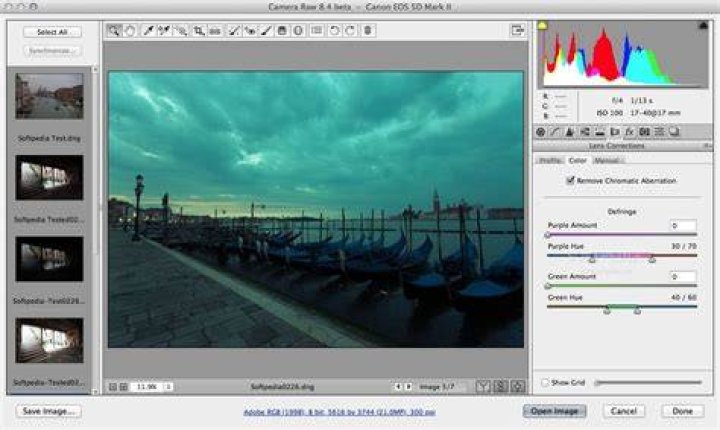Rotate image counterclockwise icon

pyautogui.click(x=334, y=31)
